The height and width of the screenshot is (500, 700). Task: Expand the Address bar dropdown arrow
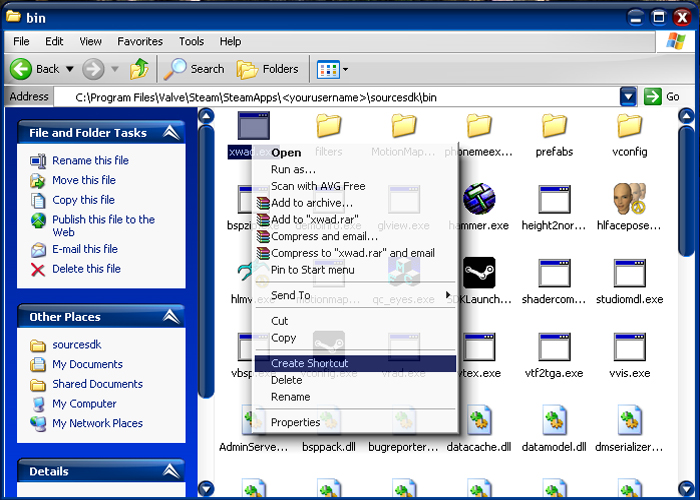tap(628, 97)
